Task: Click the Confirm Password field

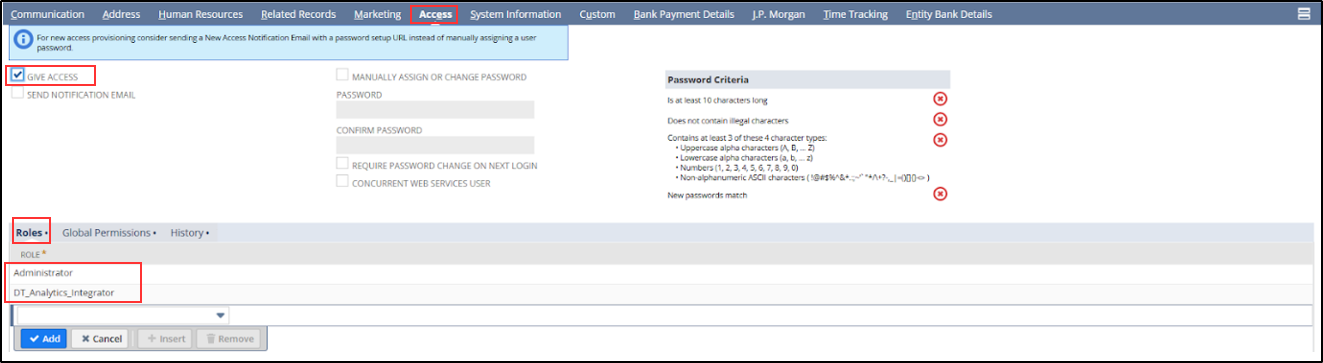Action: pyautogui.click(x=435, y=145)
